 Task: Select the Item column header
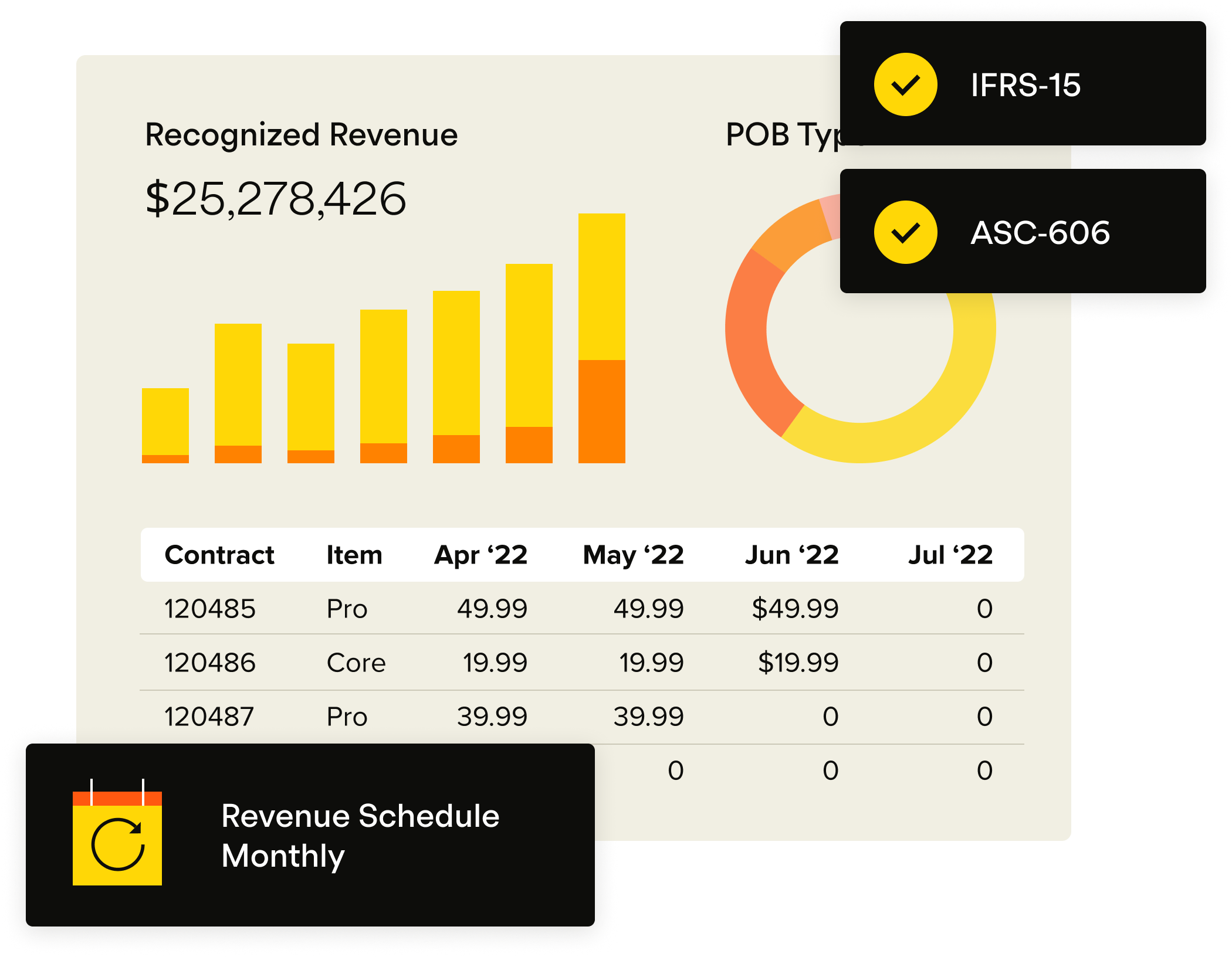[354, 555]
